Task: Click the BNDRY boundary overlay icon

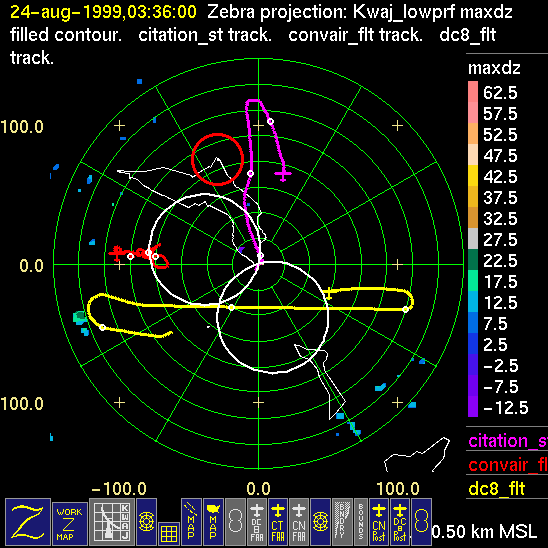Action: [342, 521]
